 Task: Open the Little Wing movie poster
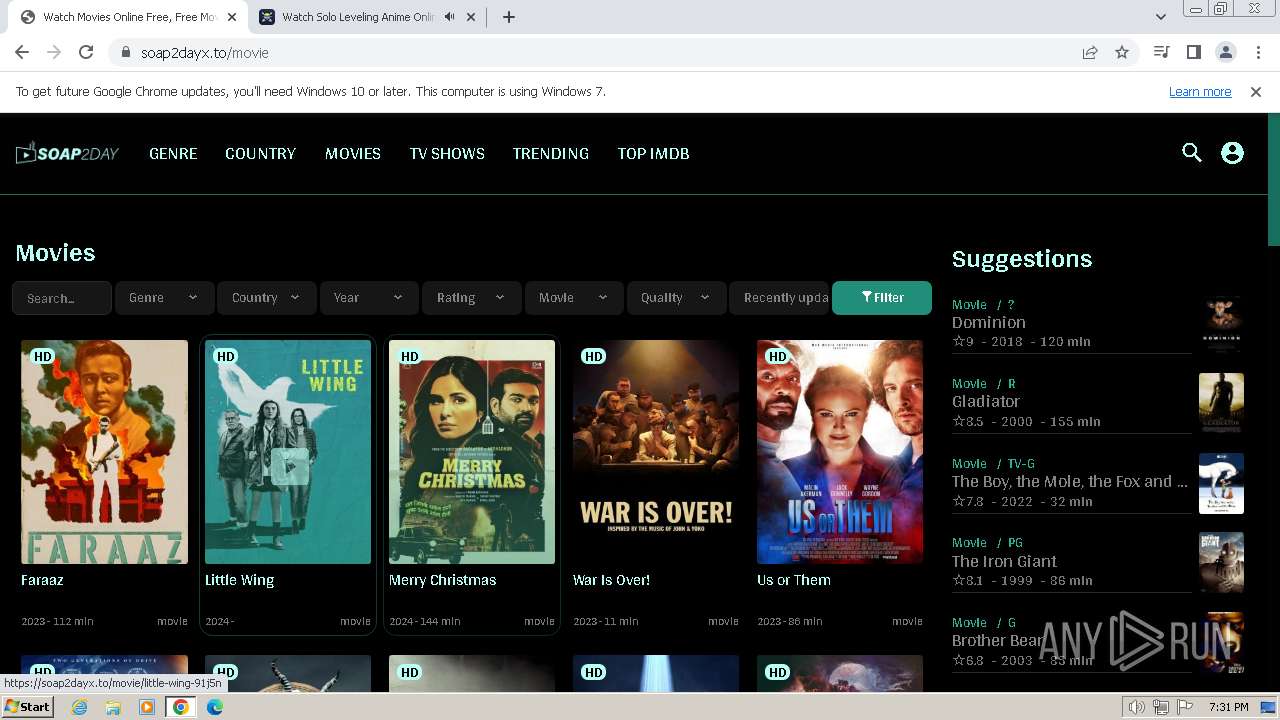tap(288, 452)
